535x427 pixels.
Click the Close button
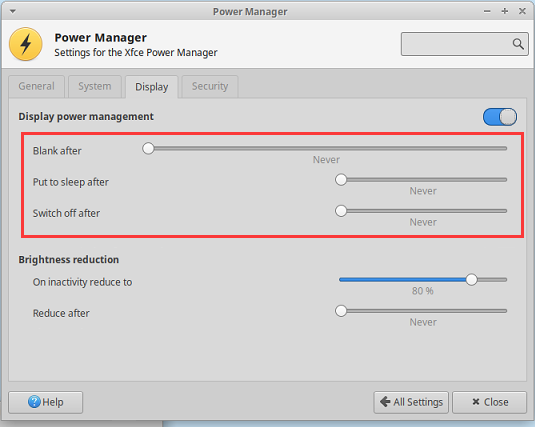(x=489, y=402)
